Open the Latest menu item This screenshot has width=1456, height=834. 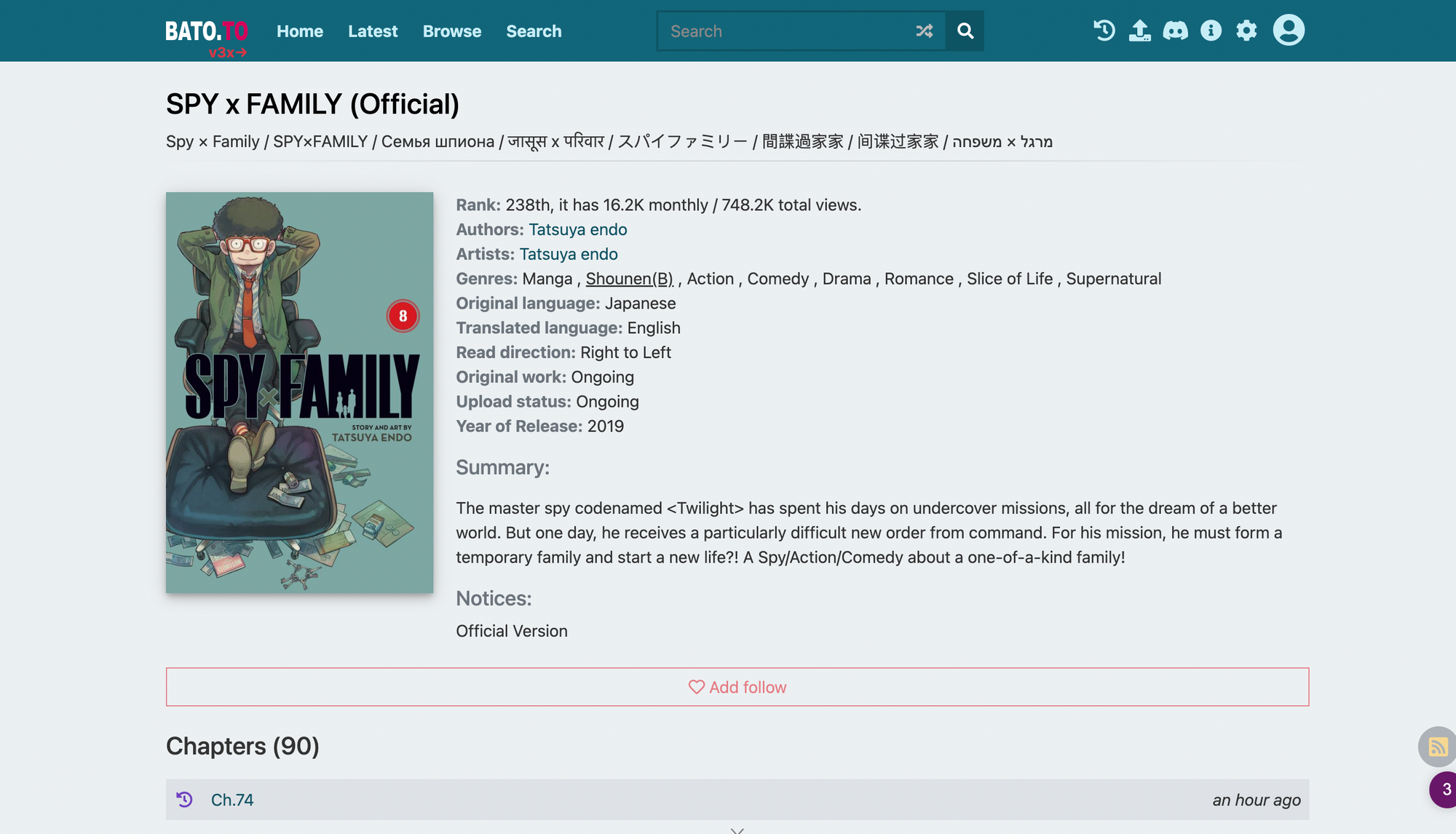(x=373, y=31)
